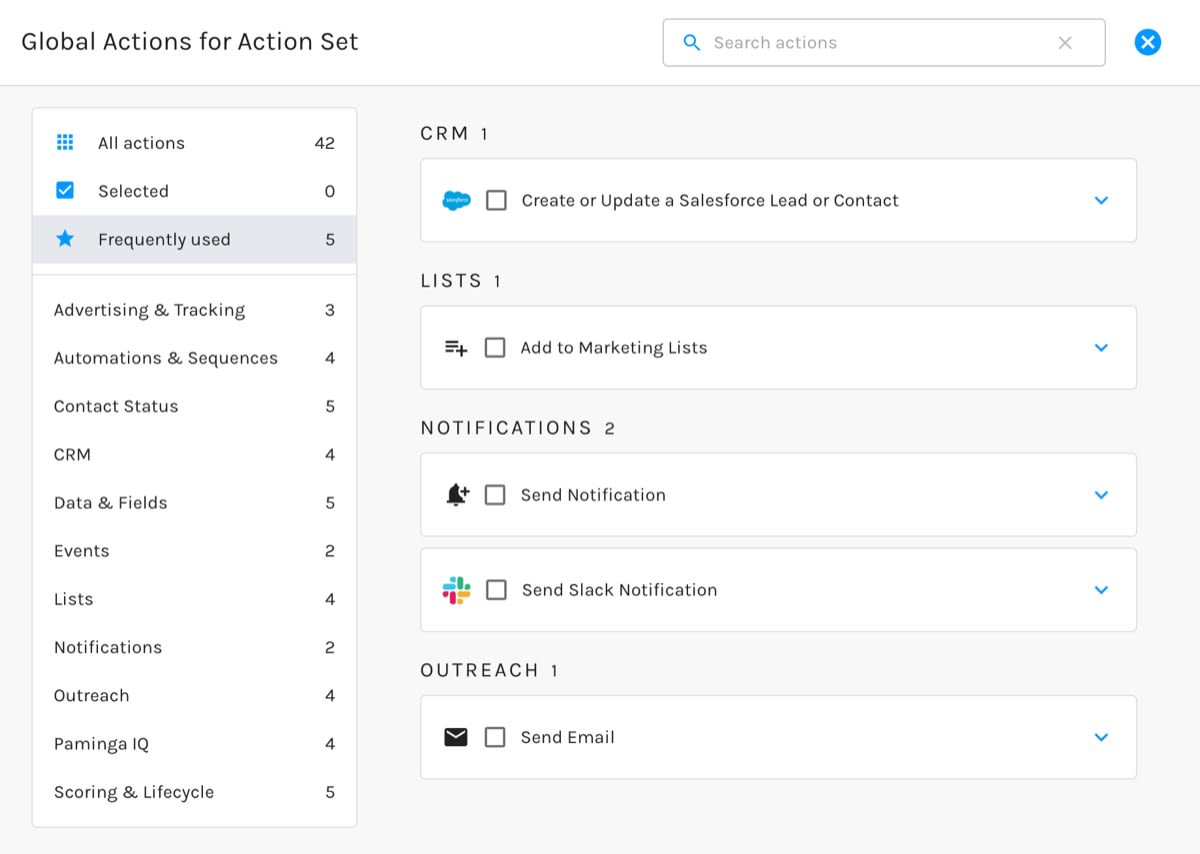This screenshot has width=1200, height=854.
Task: Check Create or Update Salesforce Lead checkbox
Action: point(496,200)
